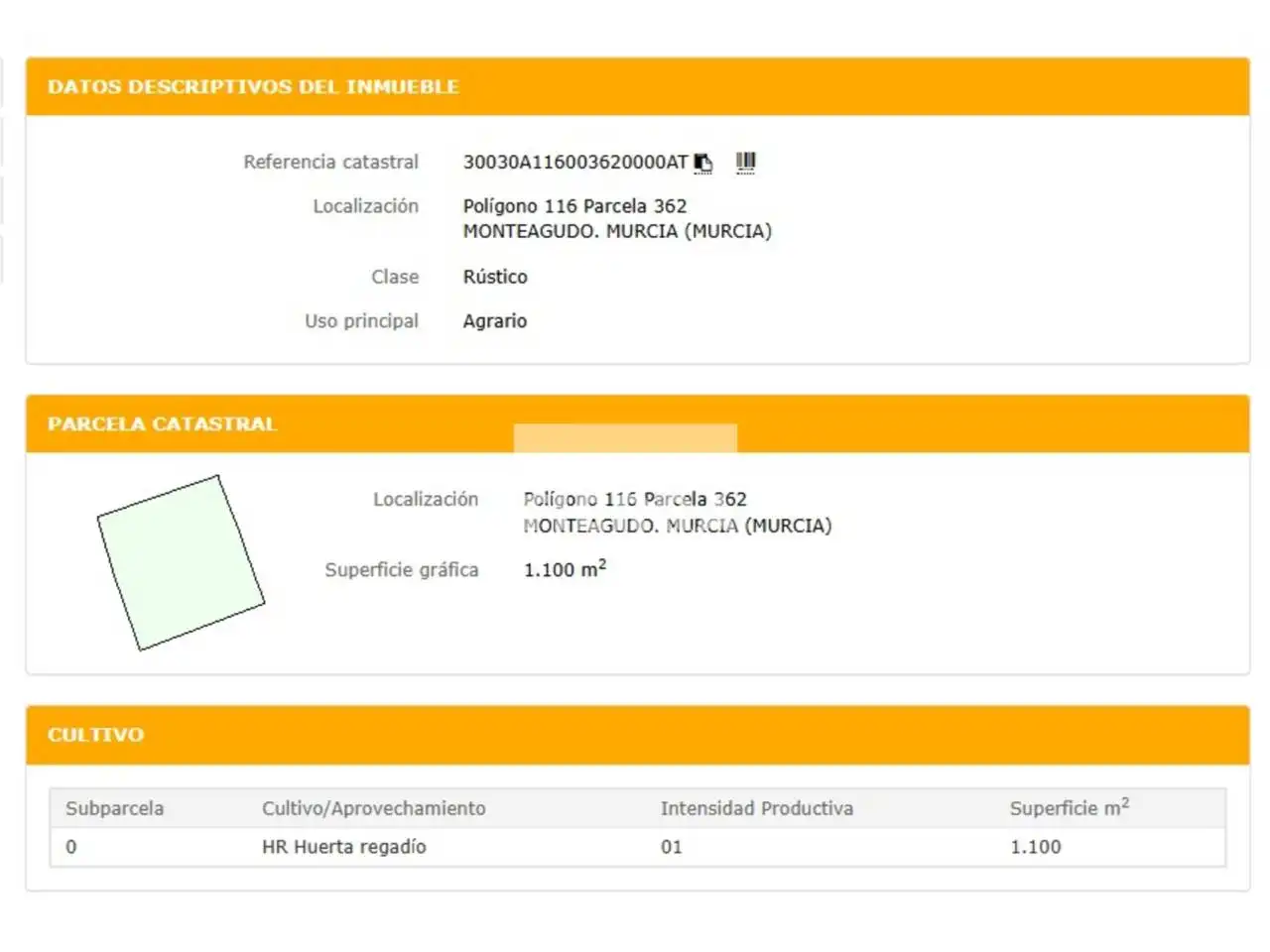Select the '01' productive intensity cell

pyautogui.click(x=672, y=847)
